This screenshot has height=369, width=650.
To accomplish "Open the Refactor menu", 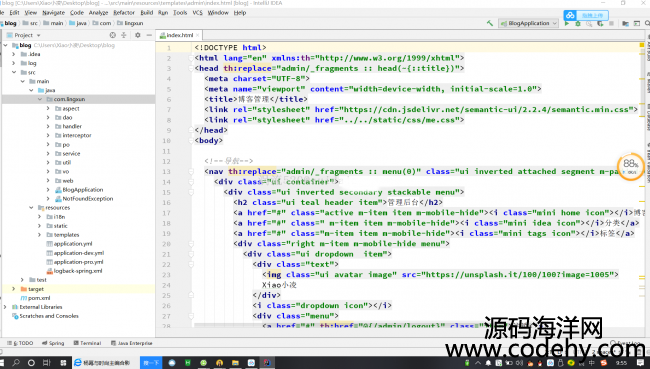I will coord(124,13).
